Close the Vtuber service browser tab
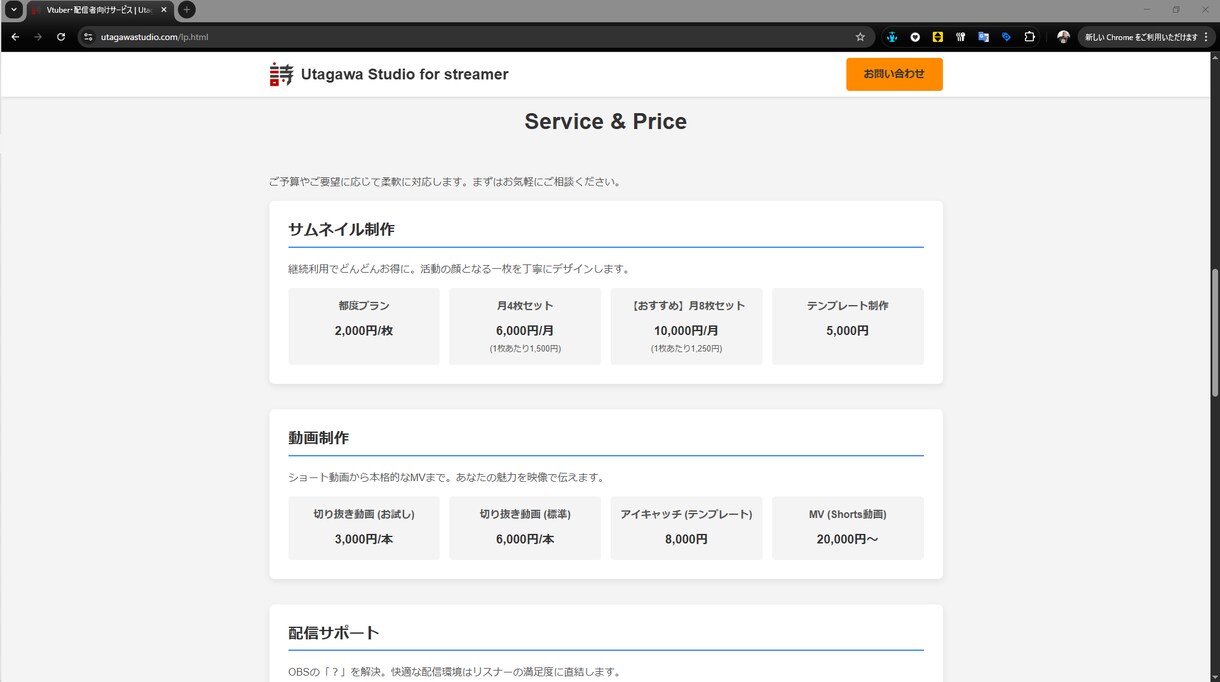The height and width of the screenshot is (682, 1220). 164,10
